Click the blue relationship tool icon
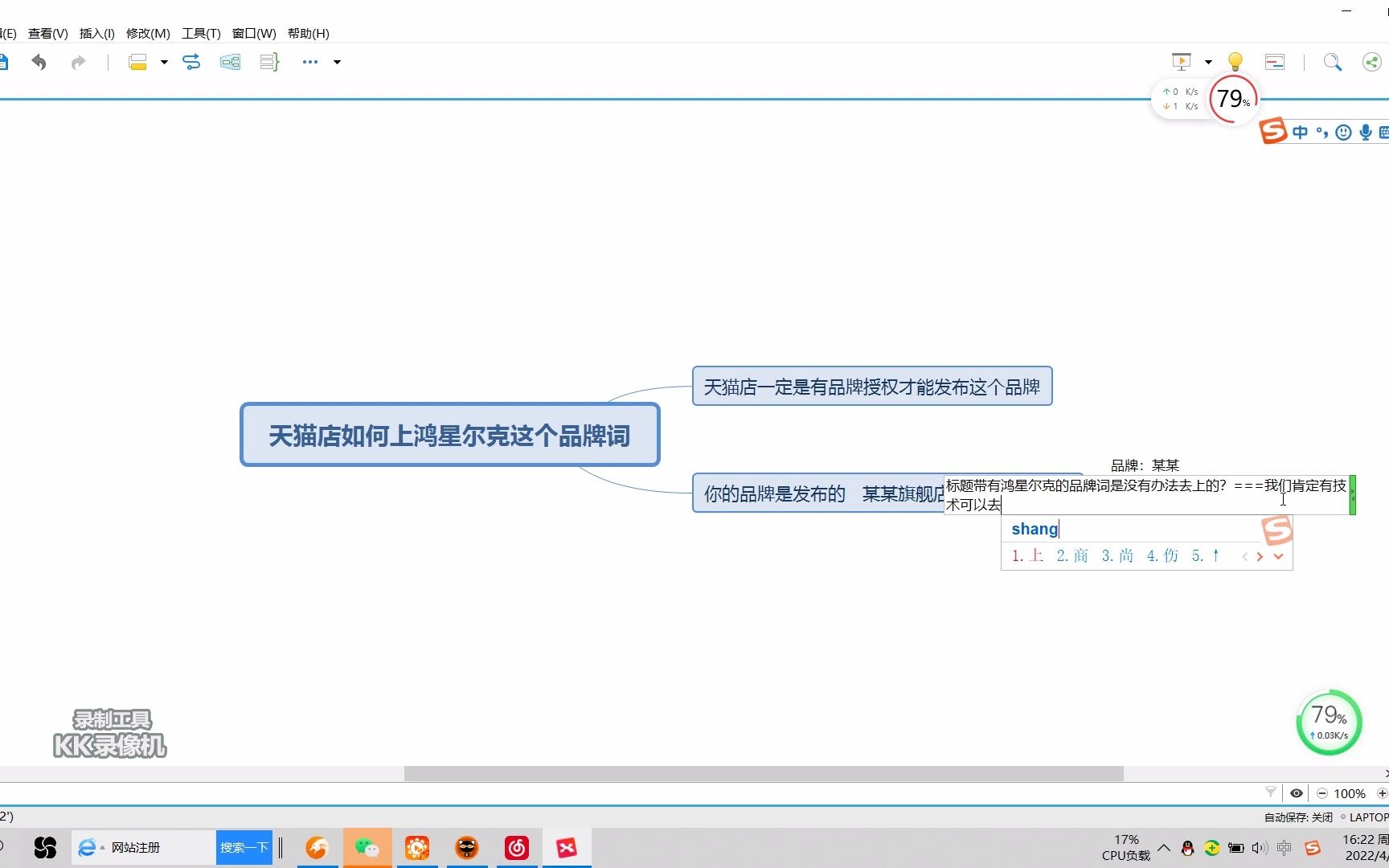This screenshot has width=1389, height=868. [x=191, y=62]
